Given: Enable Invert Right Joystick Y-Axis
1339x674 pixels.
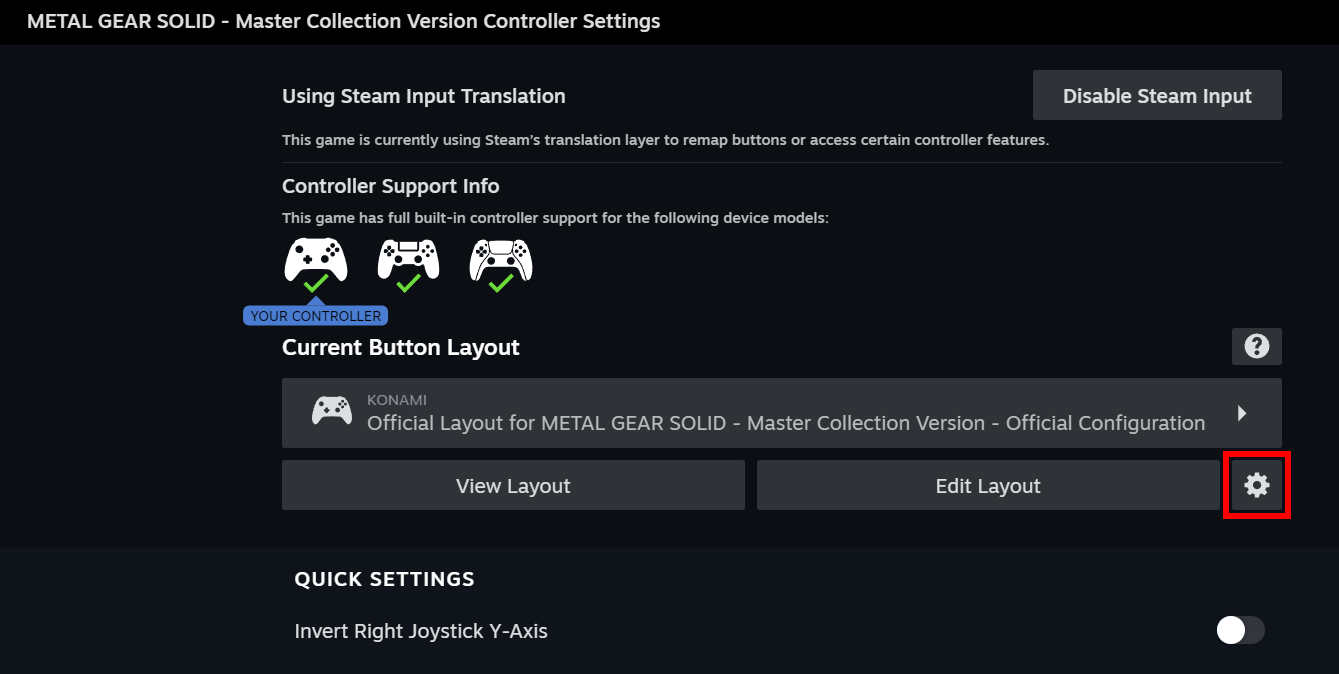Looking at the screenshot, I should [x=1240, y=631].
